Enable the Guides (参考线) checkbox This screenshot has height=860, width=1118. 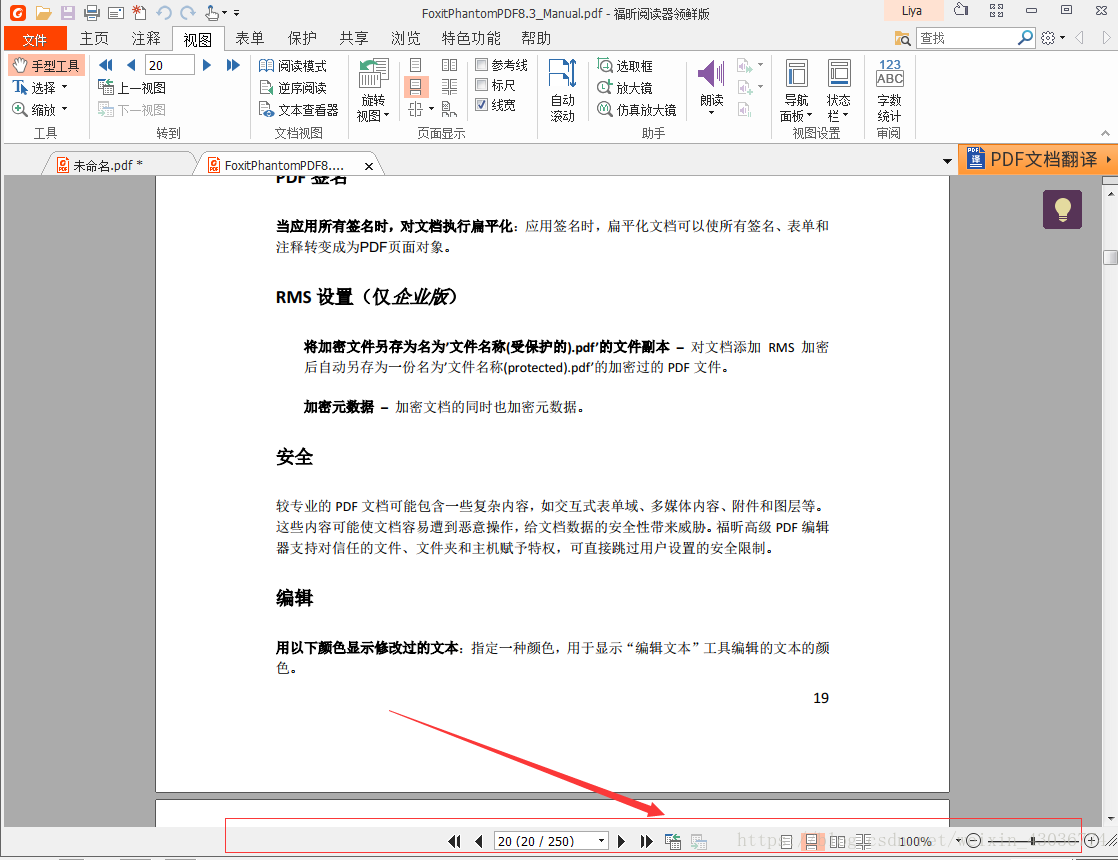coord(482,65)
